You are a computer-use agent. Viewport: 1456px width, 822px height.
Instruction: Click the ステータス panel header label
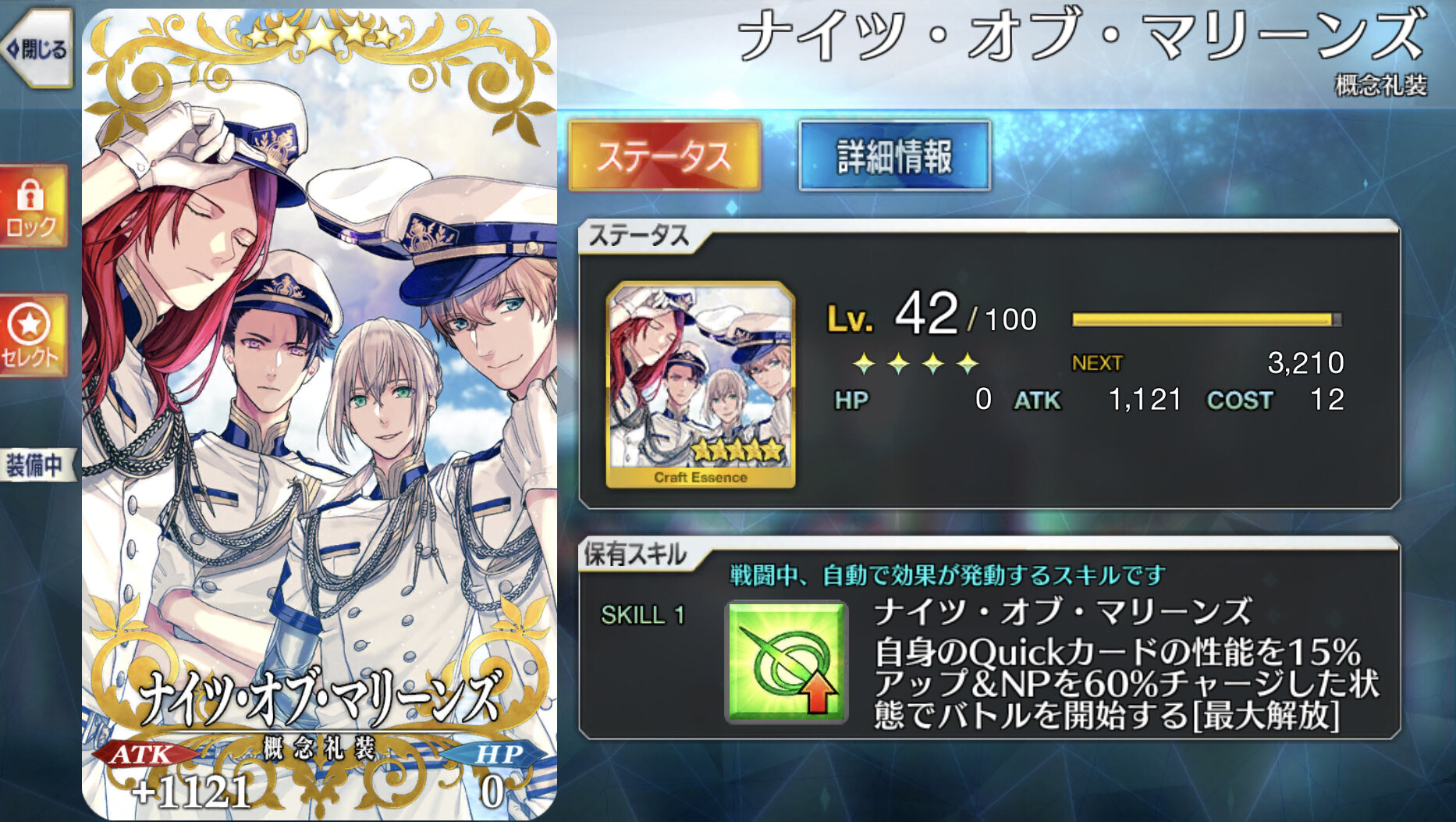(638, 236)
